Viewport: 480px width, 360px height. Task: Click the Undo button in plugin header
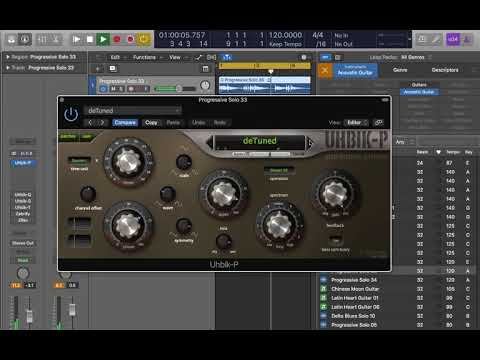[x=199, y=123]
